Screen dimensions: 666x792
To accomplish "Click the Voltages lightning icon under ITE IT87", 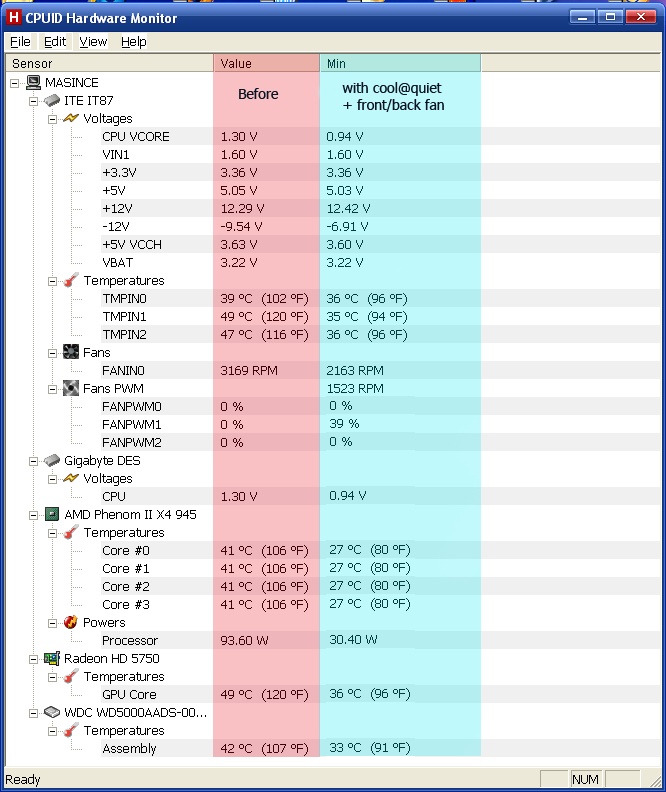I will tap(71, 118).
